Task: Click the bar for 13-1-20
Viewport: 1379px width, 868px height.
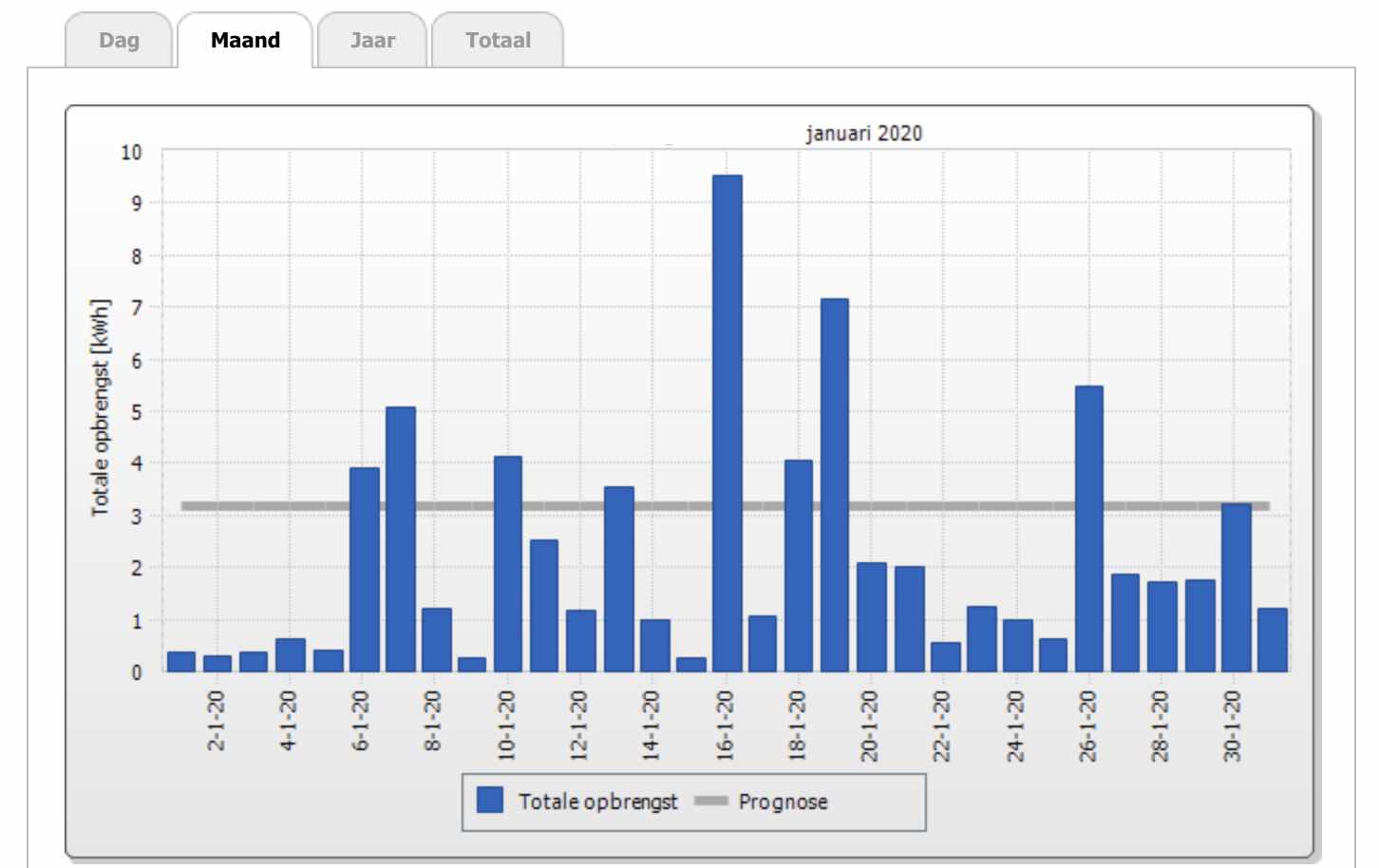Action: 618,579
